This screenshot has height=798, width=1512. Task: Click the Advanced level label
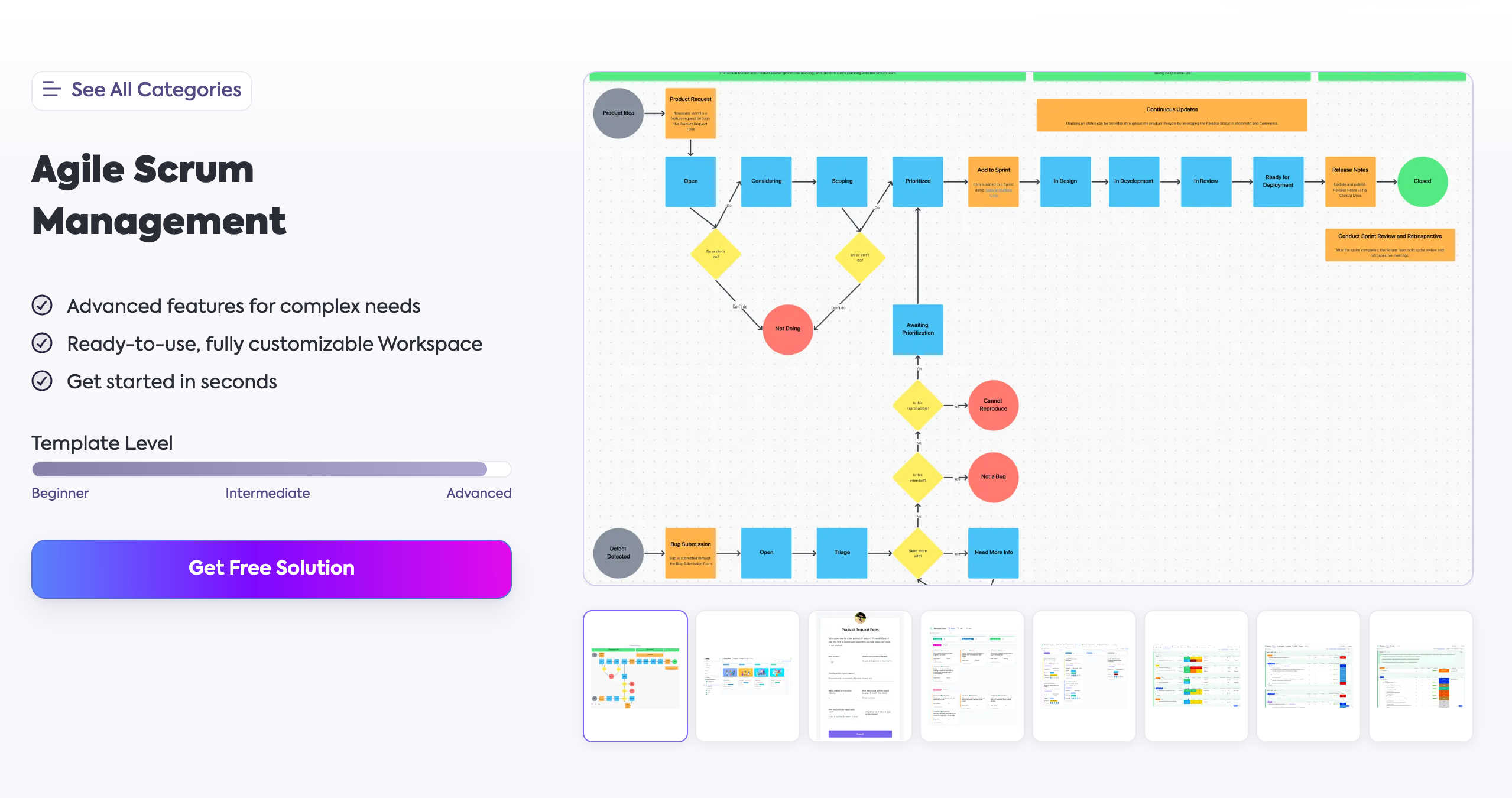tap(479, 493)
